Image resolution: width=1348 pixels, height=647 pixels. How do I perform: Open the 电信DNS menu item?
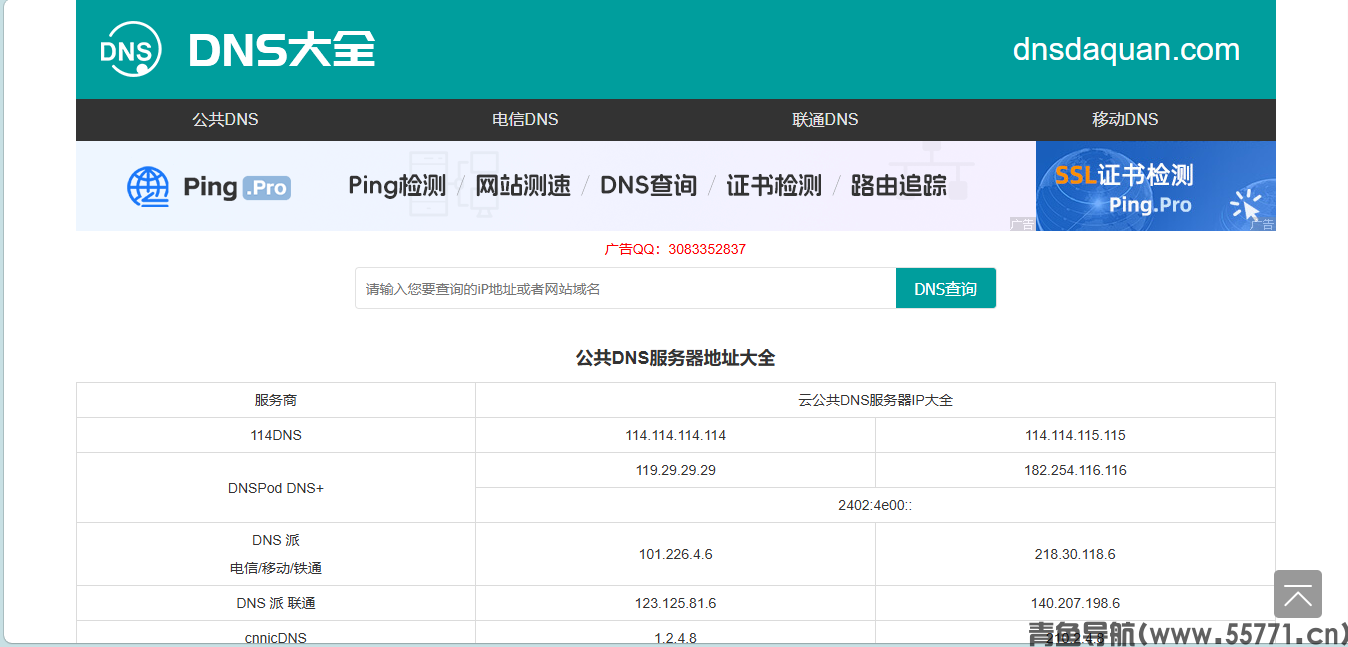click(525, 119)
